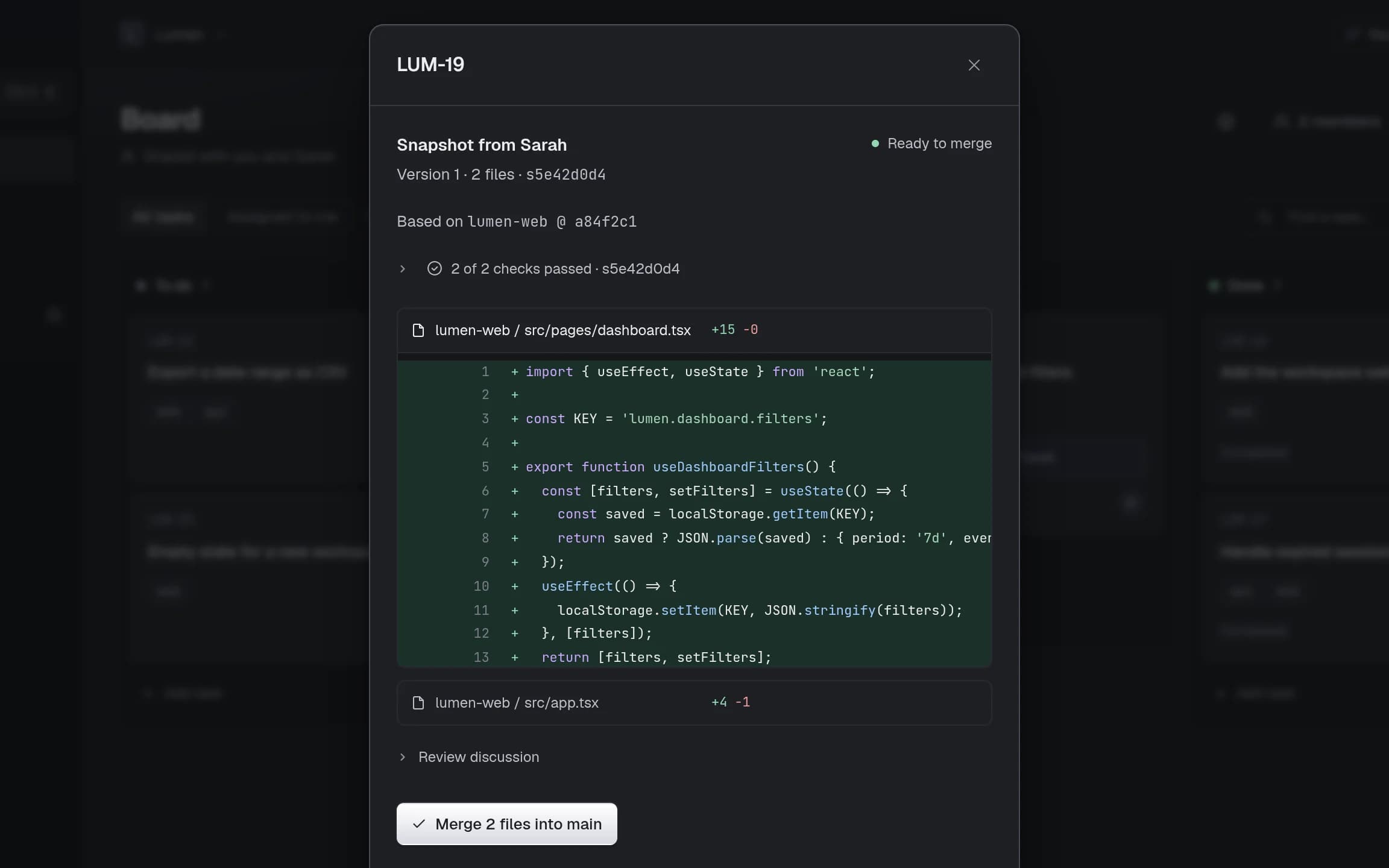Close the LUM-19 dialog
The height and width of the screenshot is (868, 1389).
tap(974, 65)
